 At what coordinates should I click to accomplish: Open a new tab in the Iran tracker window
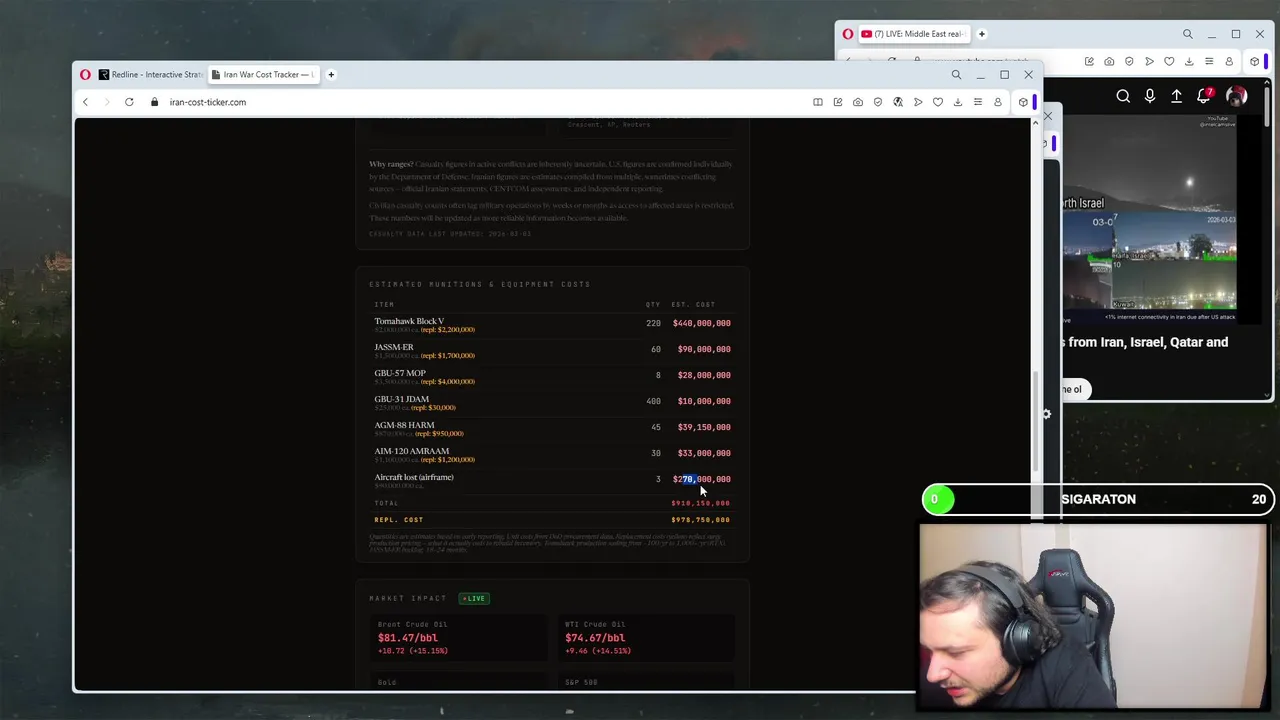coord(331,74)
